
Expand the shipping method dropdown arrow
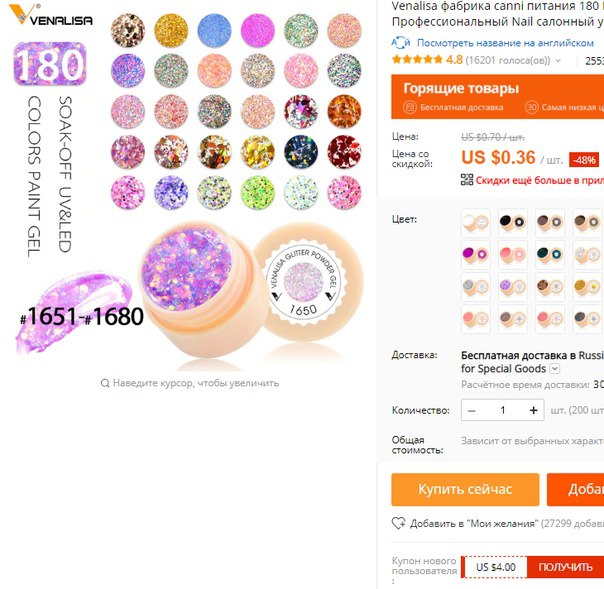[x=554, y=369]
